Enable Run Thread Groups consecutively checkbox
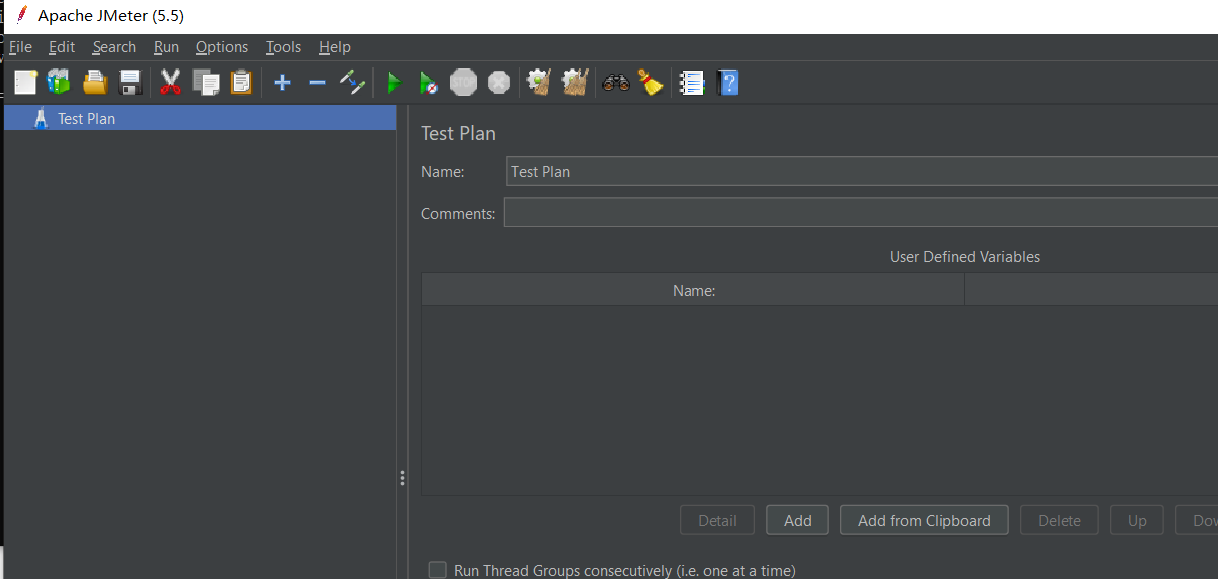1218x579 pixels. pyautogui.click(x=437, y=570)
